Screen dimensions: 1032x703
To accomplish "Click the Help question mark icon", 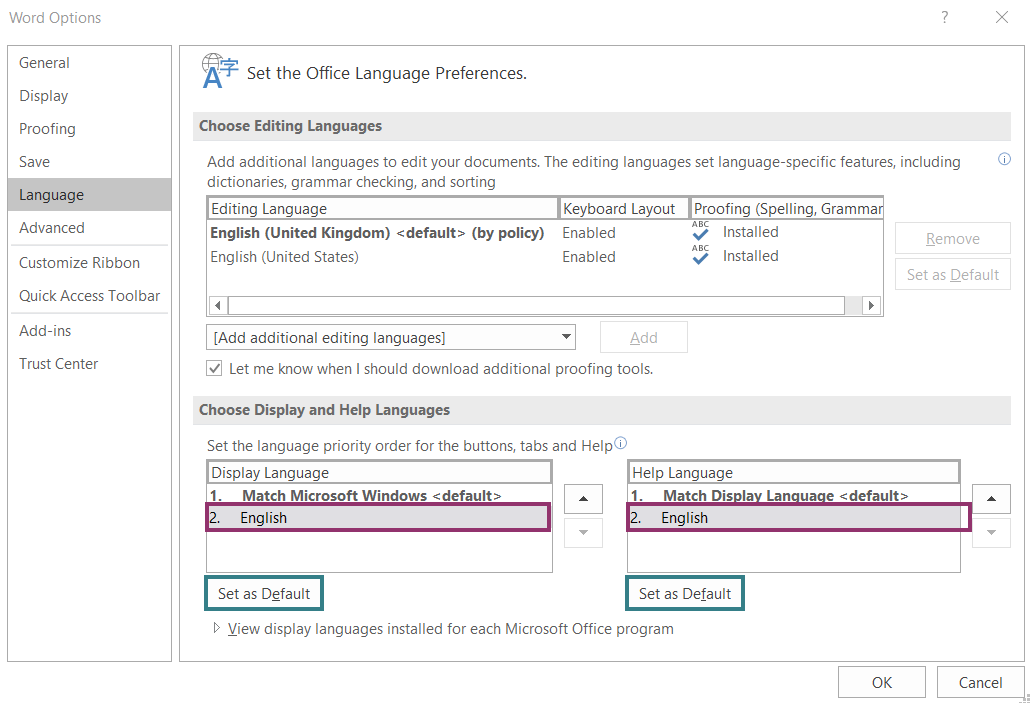I will click(x=943, y=17).
